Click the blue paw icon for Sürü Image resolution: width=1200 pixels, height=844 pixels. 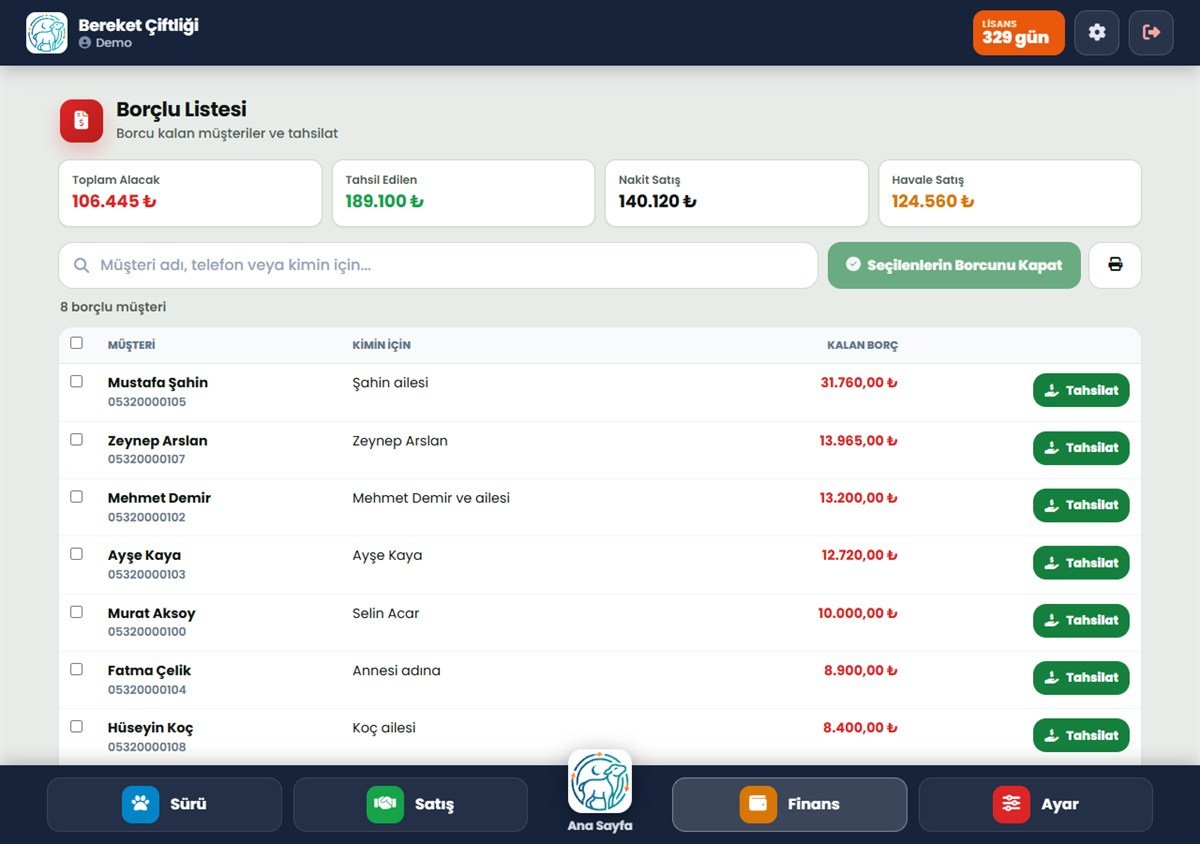pyautogui.click(x=140, y=804)
